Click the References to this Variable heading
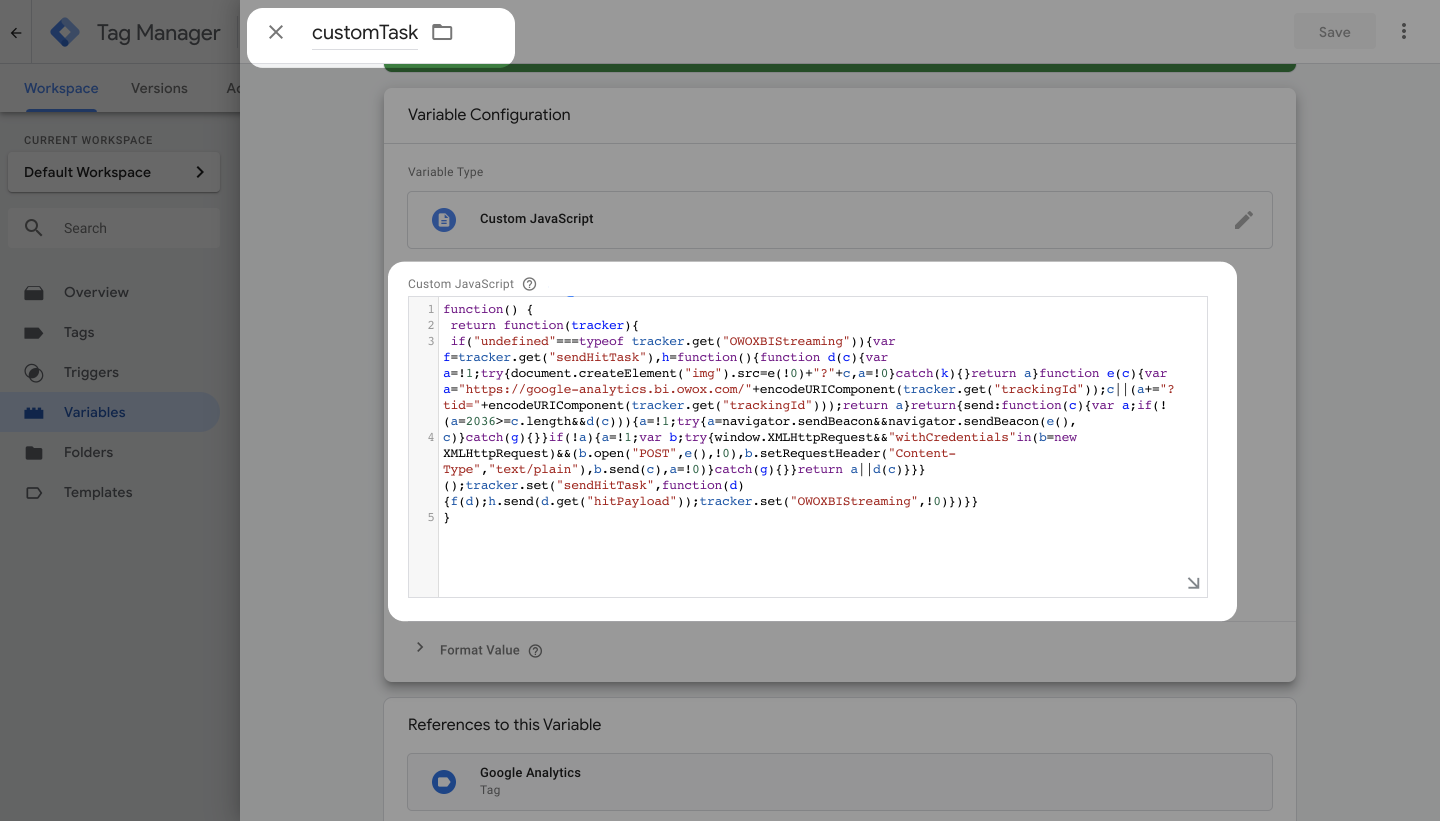The height and width of the screenshot is (821, 1440). coord(504,725)
